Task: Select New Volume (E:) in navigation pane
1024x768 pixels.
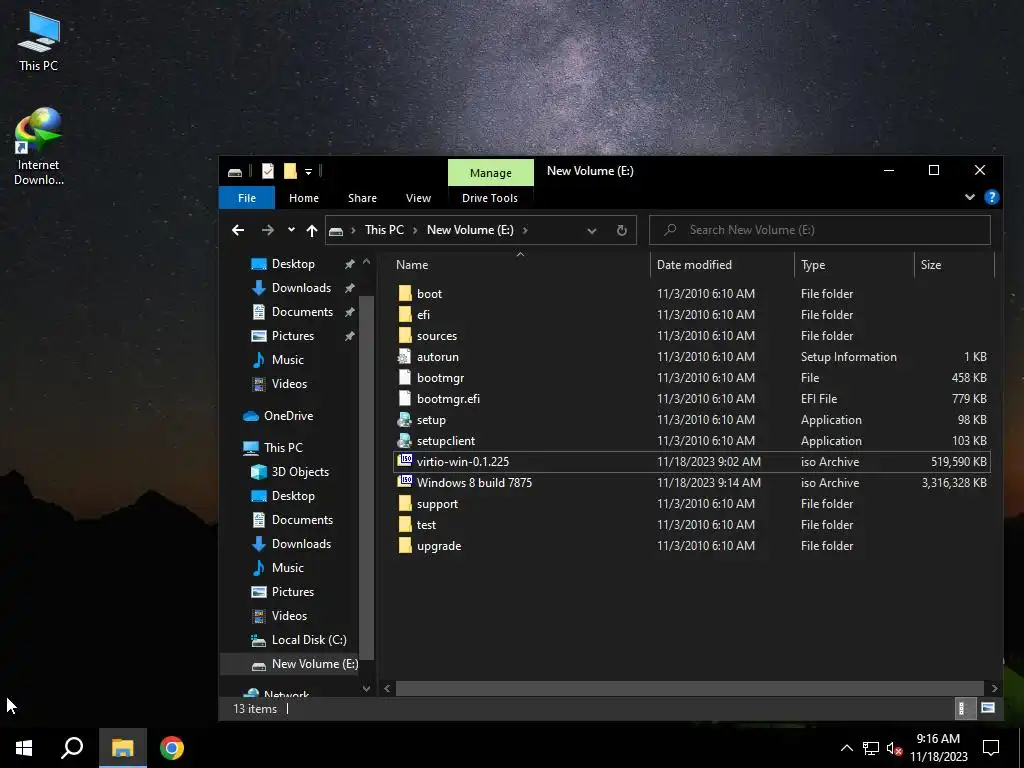Action: pyautogui.click(x=314, y=664)
